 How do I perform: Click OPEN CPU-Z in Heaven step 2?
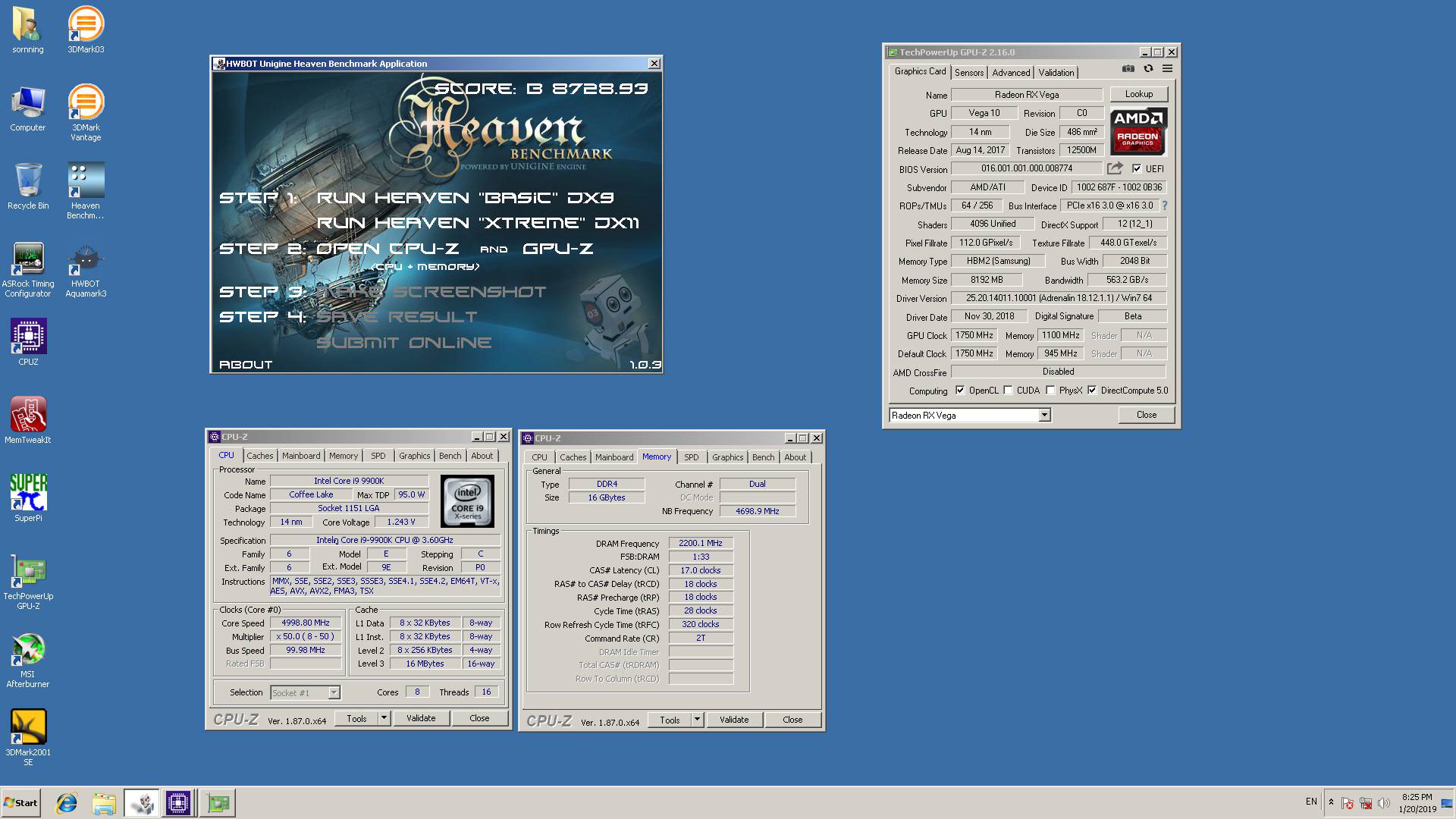[x=388, y=249]
